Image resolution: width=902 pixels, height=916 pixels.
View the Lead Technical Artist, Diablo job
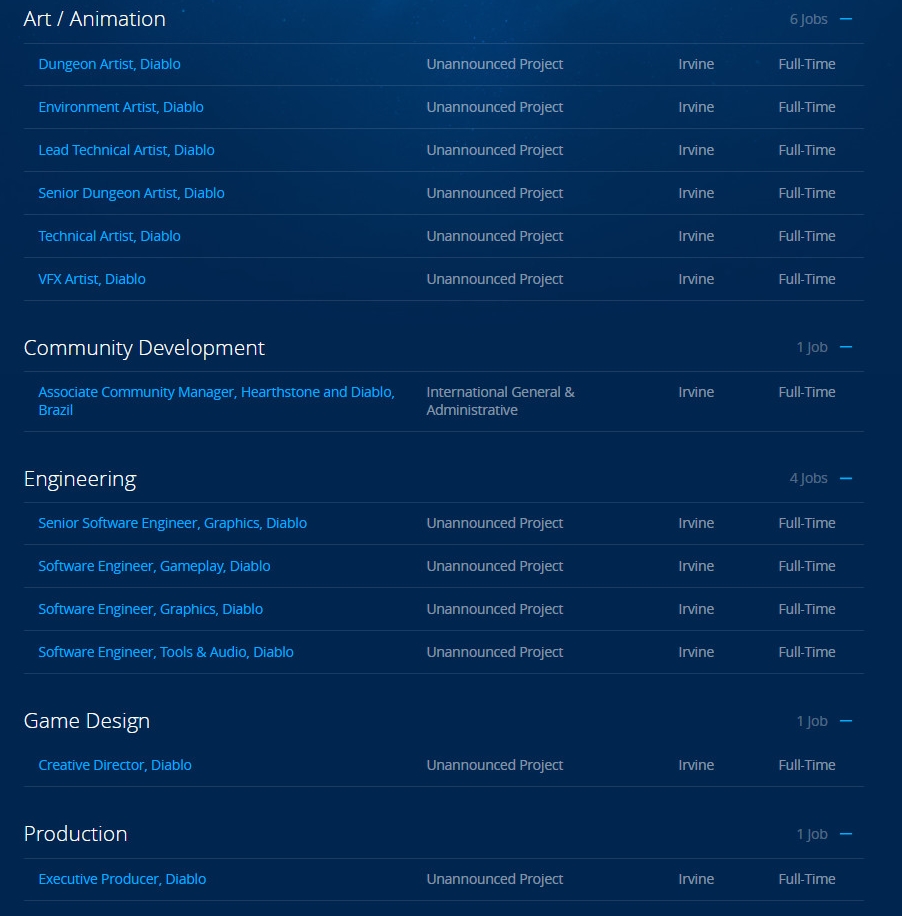(x=126, y=150)
